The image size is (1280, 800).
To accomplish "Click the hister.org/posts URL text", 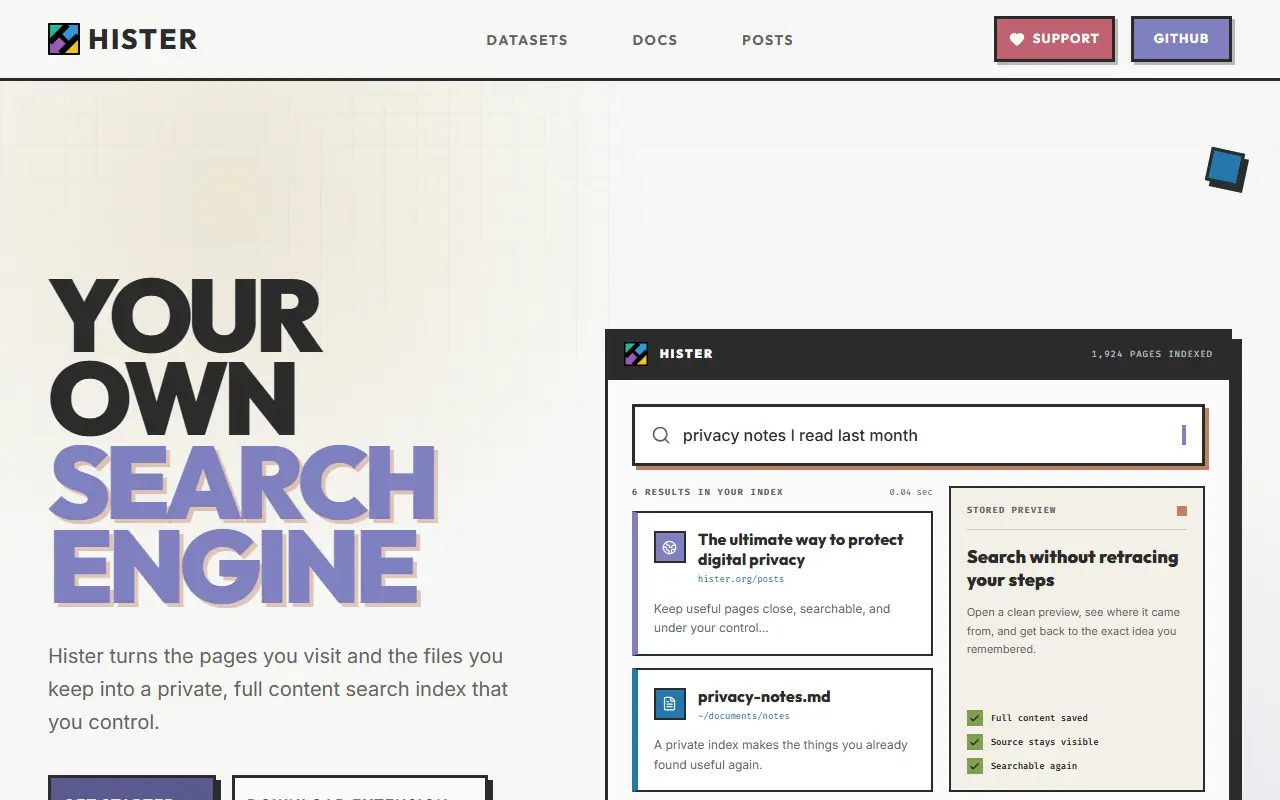I will tap(741, 579).
